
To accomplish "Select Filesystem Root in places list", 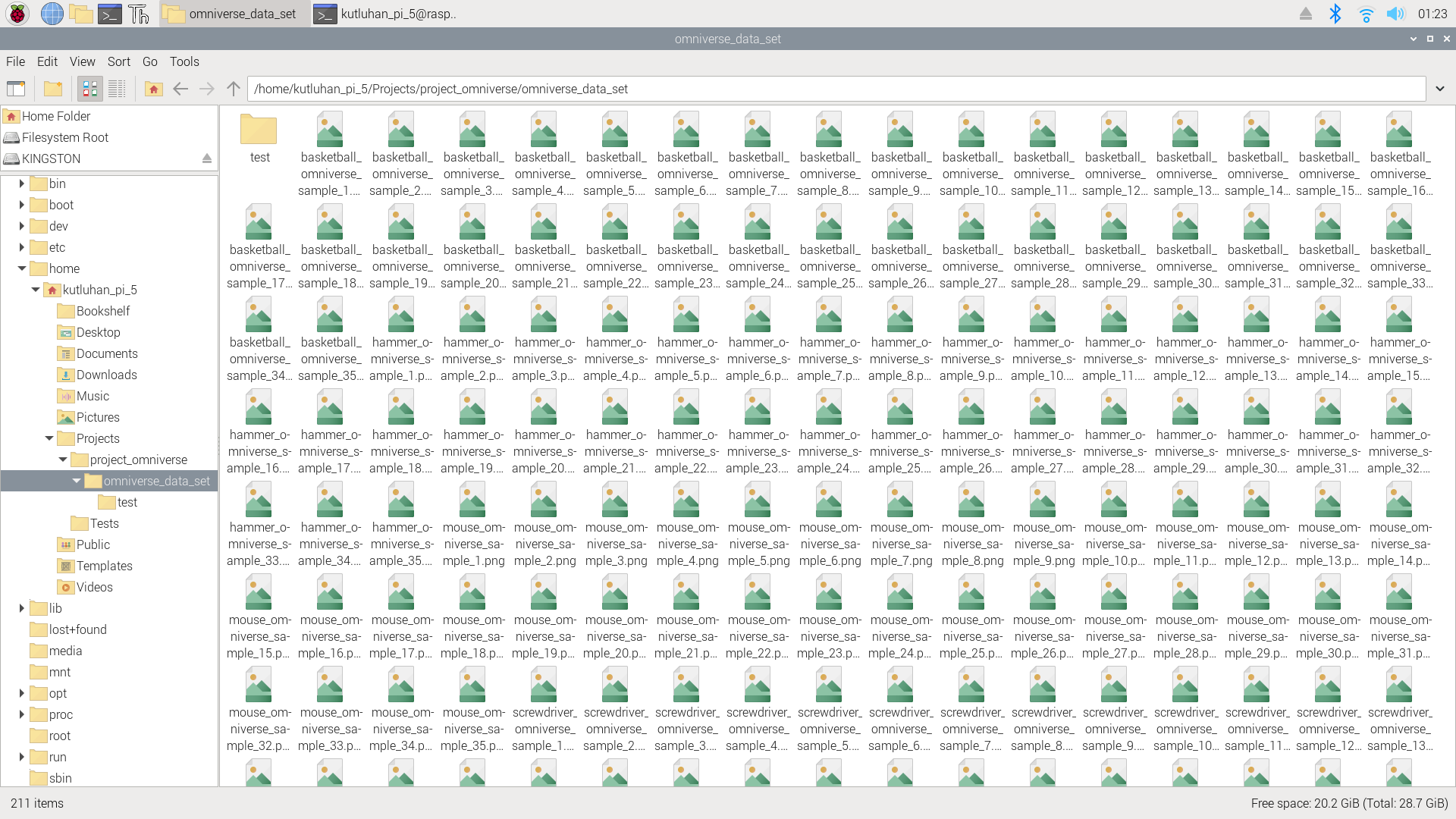I will tap(109, 137).
